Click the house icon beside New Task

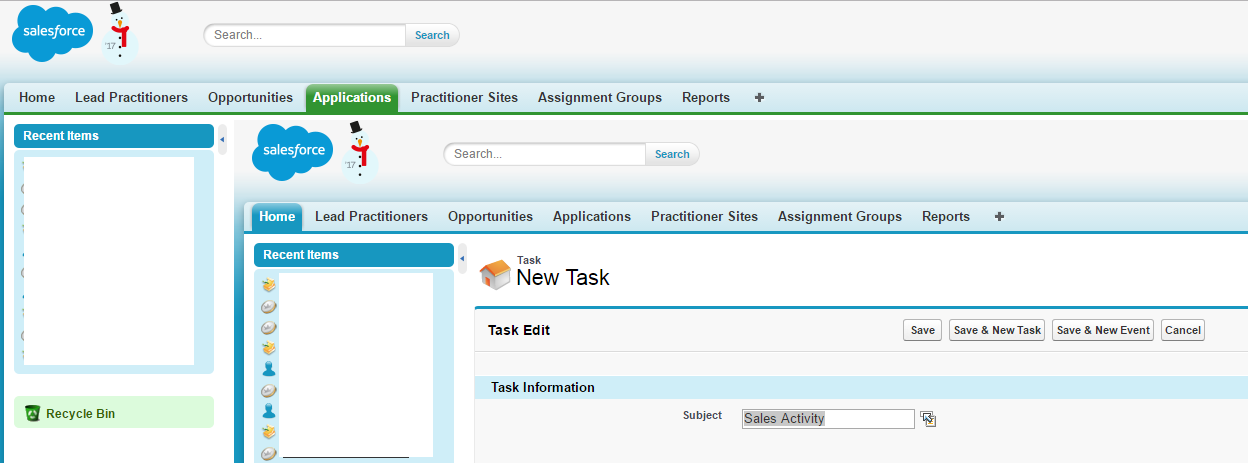pos(495,274)
